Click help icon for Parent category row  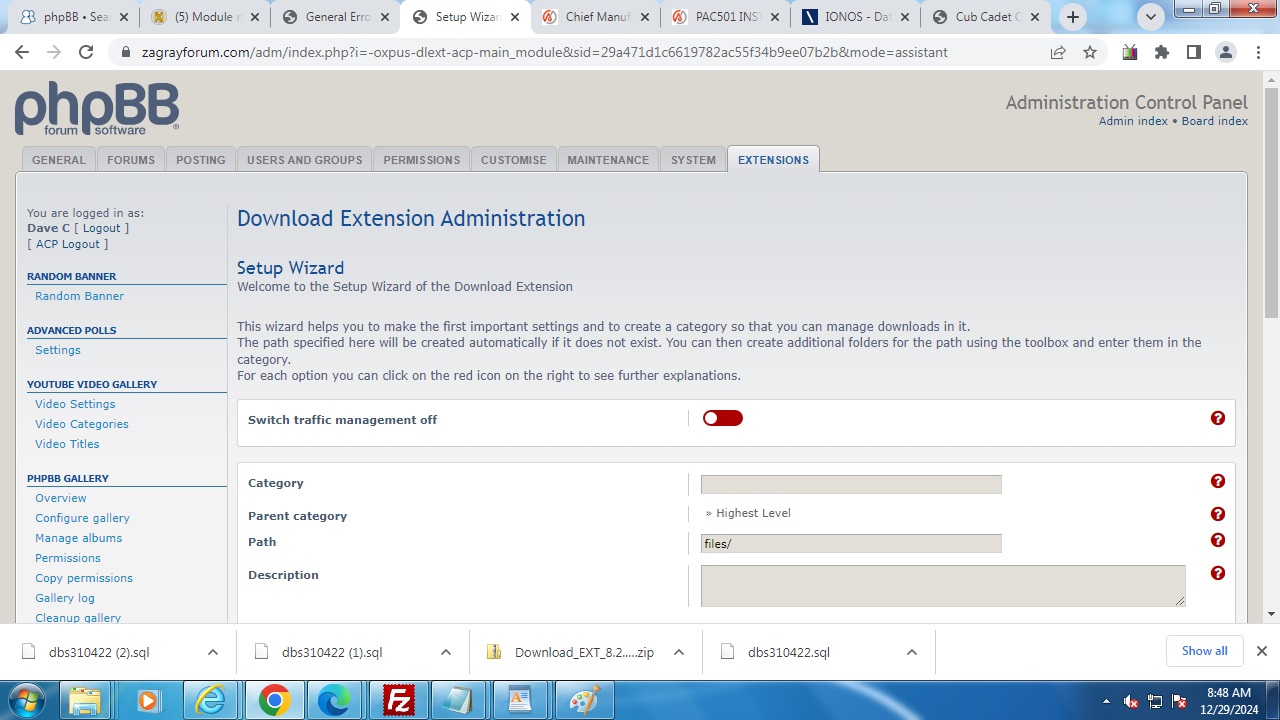pyautogui.click(x=1217, y=514)
